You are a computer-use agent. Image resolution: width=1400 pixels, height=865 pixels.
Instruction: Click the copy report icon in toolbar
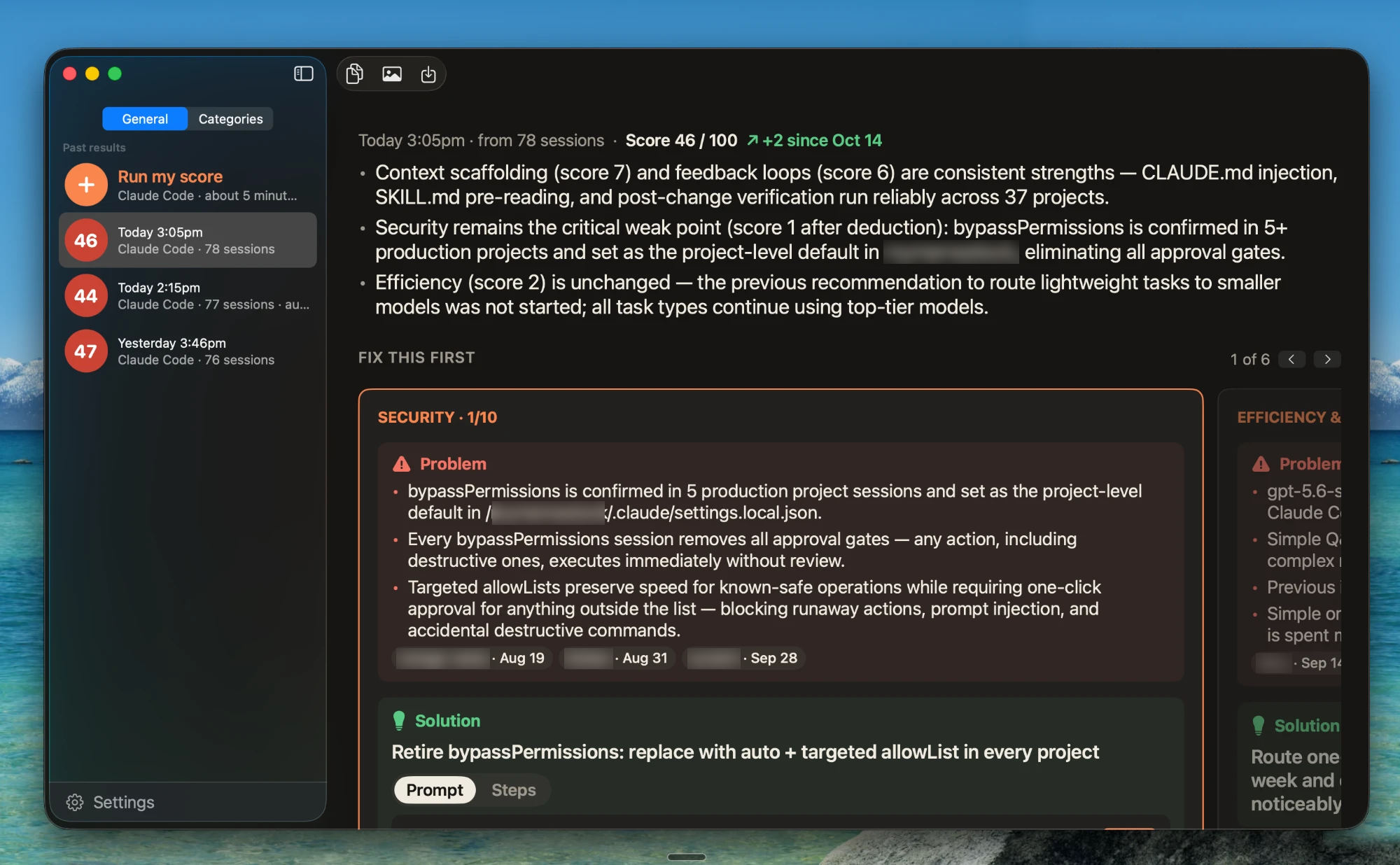tap(355, 73)
